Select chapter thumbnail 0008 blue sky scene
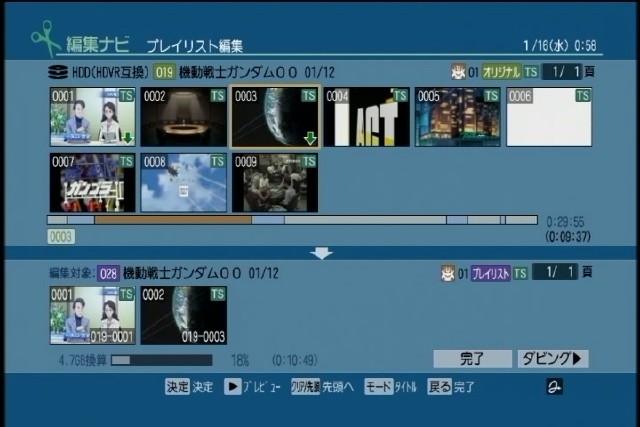 pos(184,182)
